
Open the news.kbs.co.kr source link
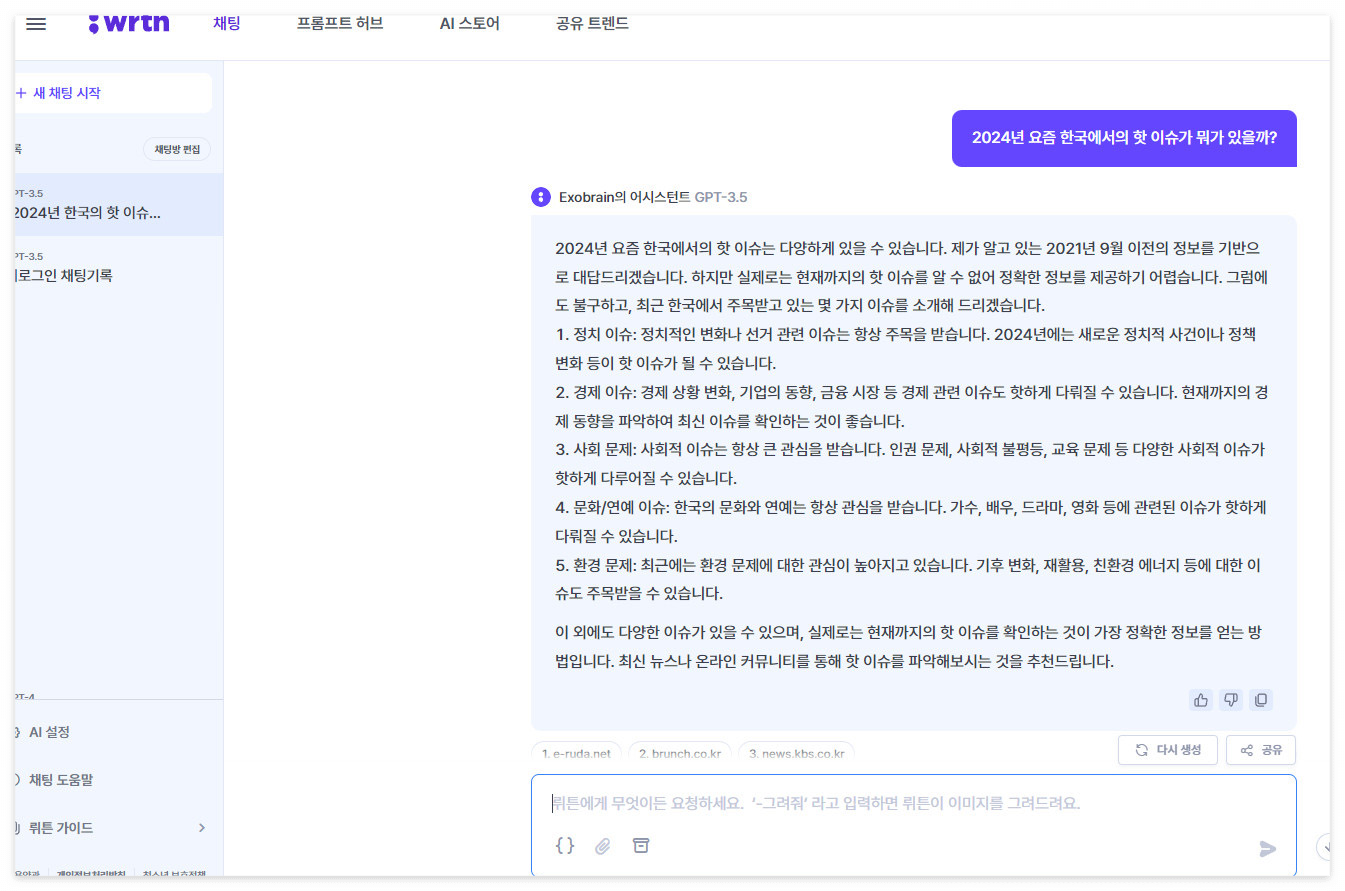796,753
